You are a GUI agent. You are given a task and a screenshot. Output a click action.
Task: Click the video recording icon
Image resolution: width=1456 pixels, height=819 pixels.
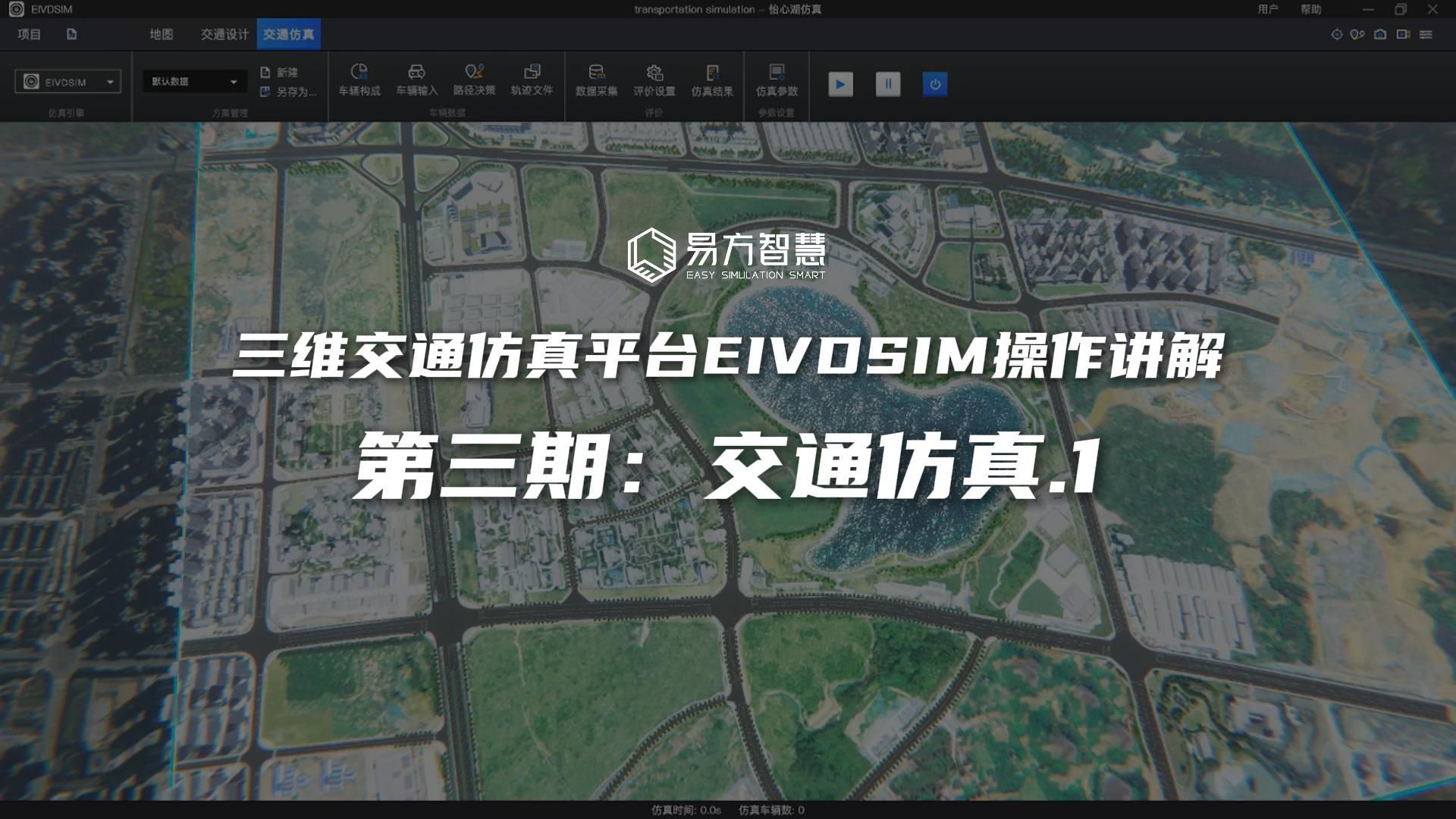1403,34
